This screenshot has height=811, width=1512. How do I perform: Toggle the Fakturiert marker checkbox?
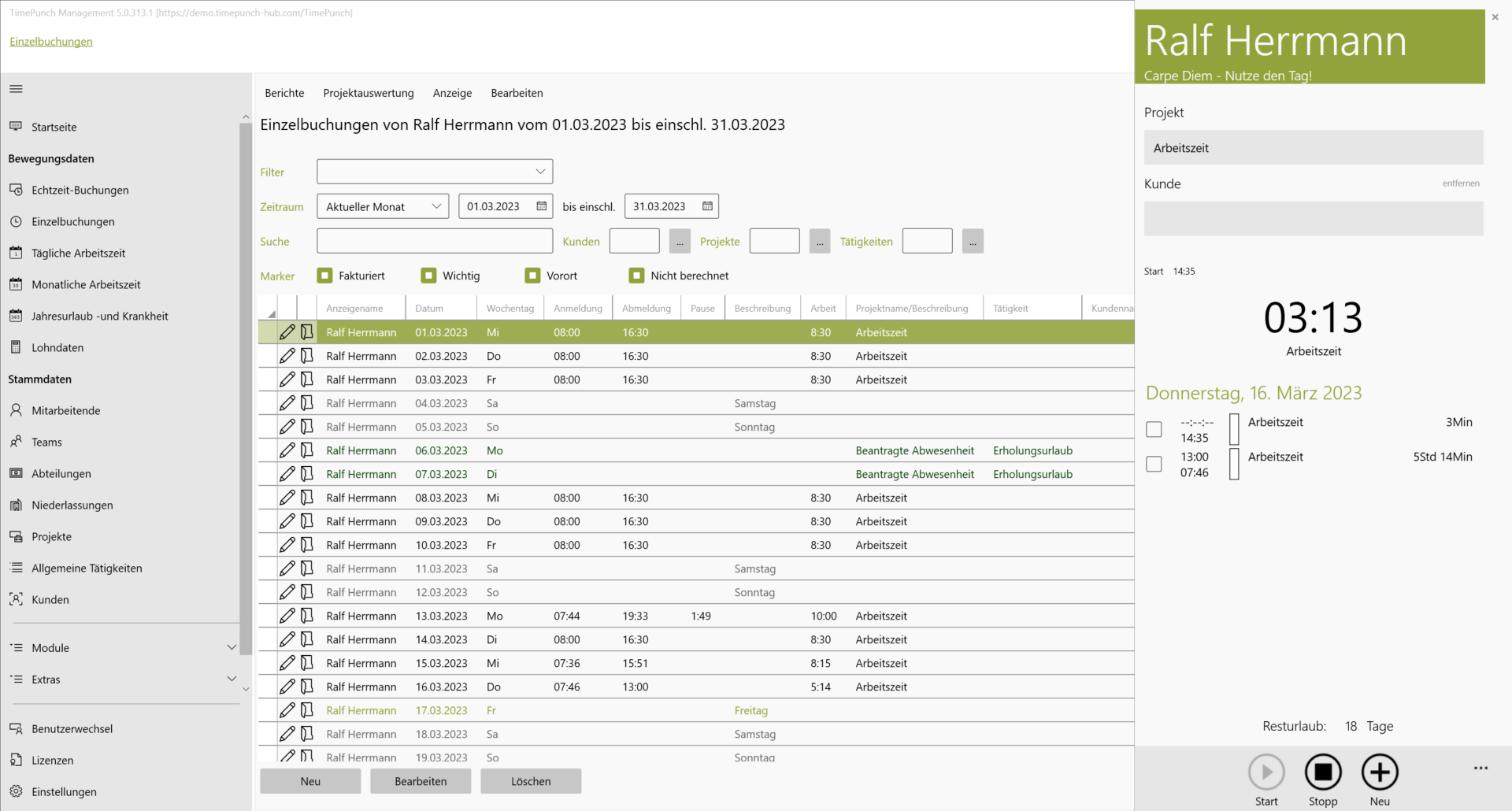[324, 276]
